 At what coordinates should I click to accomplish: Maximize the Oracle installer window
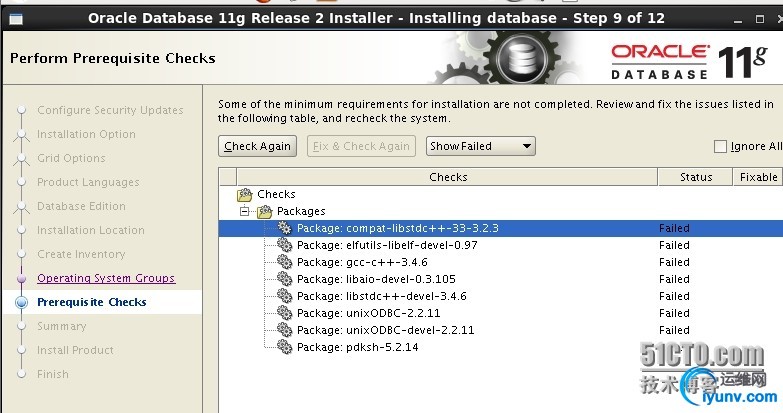760,19
